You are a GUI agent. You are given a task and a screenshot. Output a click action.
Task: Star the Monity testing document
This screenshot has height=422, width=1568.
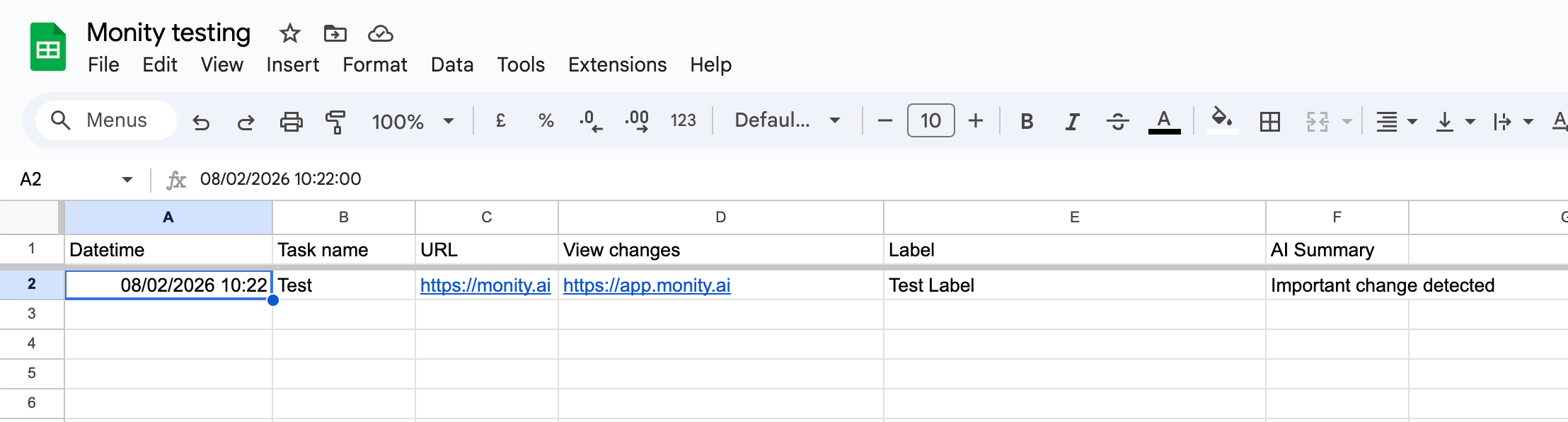289,33
